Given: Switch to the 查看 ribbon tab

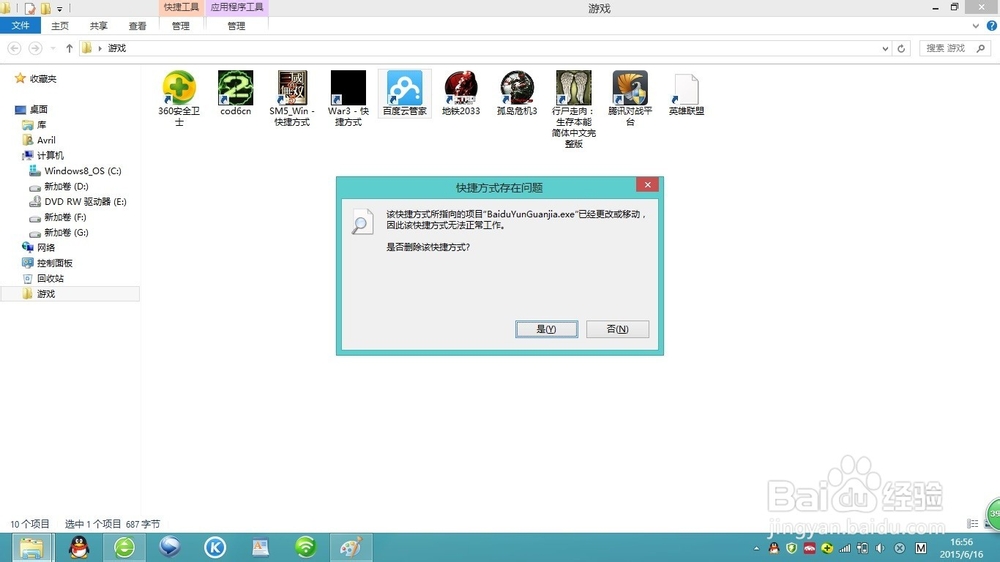Looking at the screenshot, I should click(x=137, y=26).
